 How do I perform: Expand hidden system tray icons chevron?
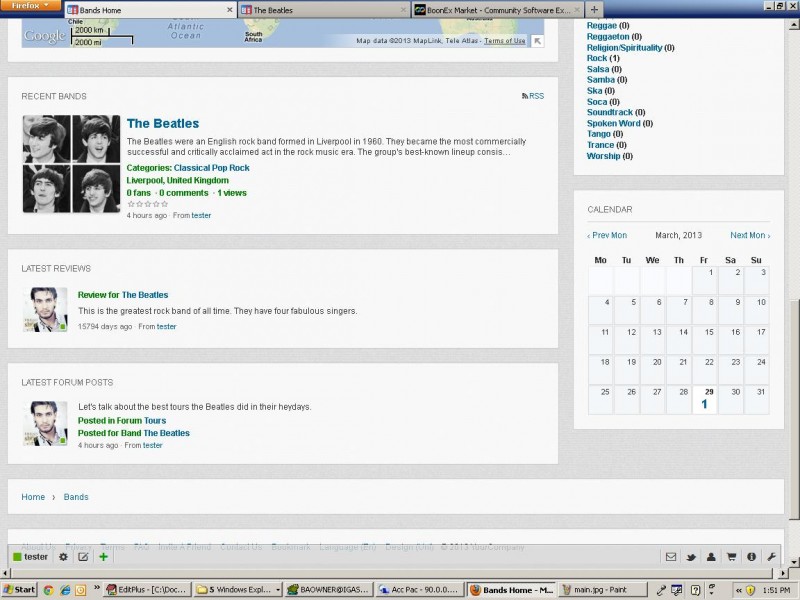click(x=738, y=590)
